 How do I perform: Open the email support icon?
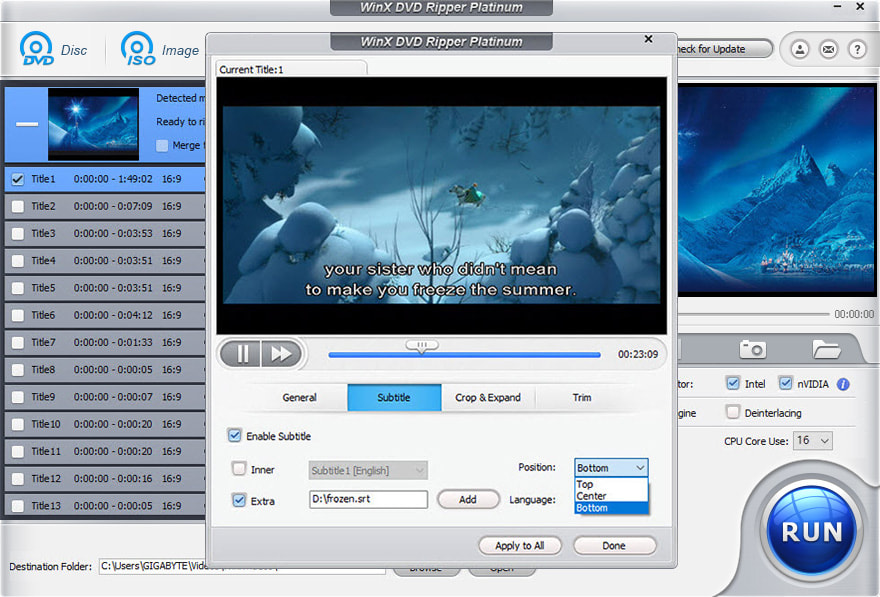click(x=828, y=49)
